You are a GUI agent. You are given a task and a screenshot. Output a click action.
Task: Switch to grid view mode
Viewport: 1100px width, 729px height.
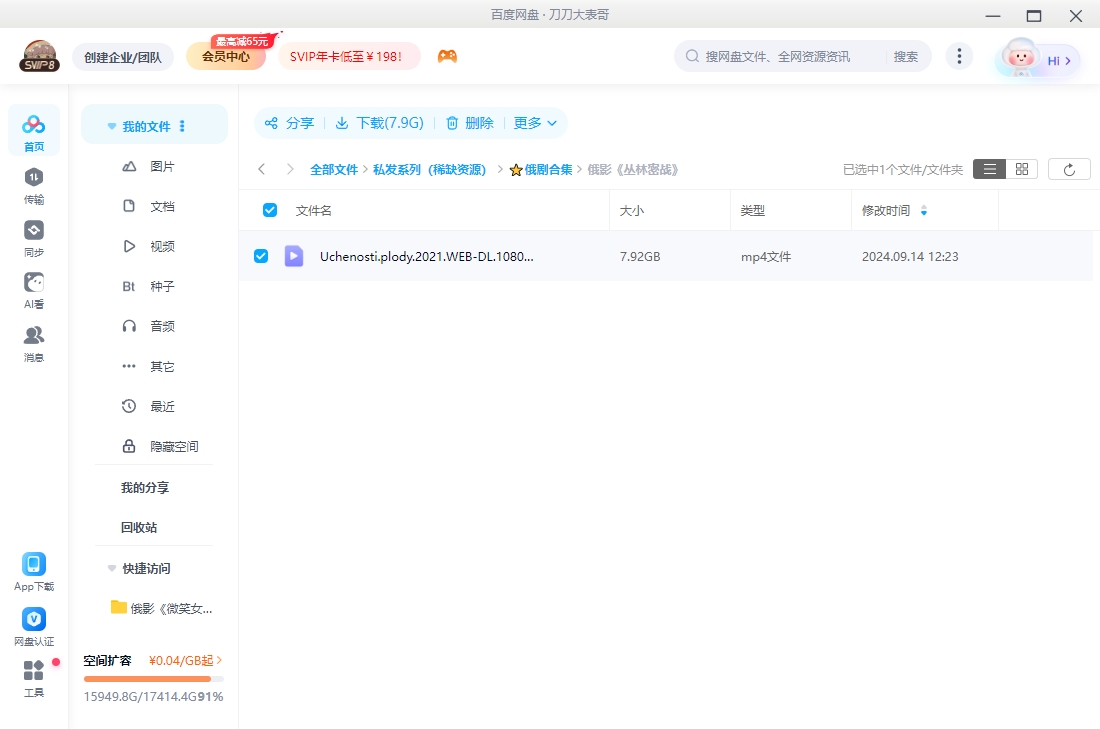click(x=1021, y=168)
